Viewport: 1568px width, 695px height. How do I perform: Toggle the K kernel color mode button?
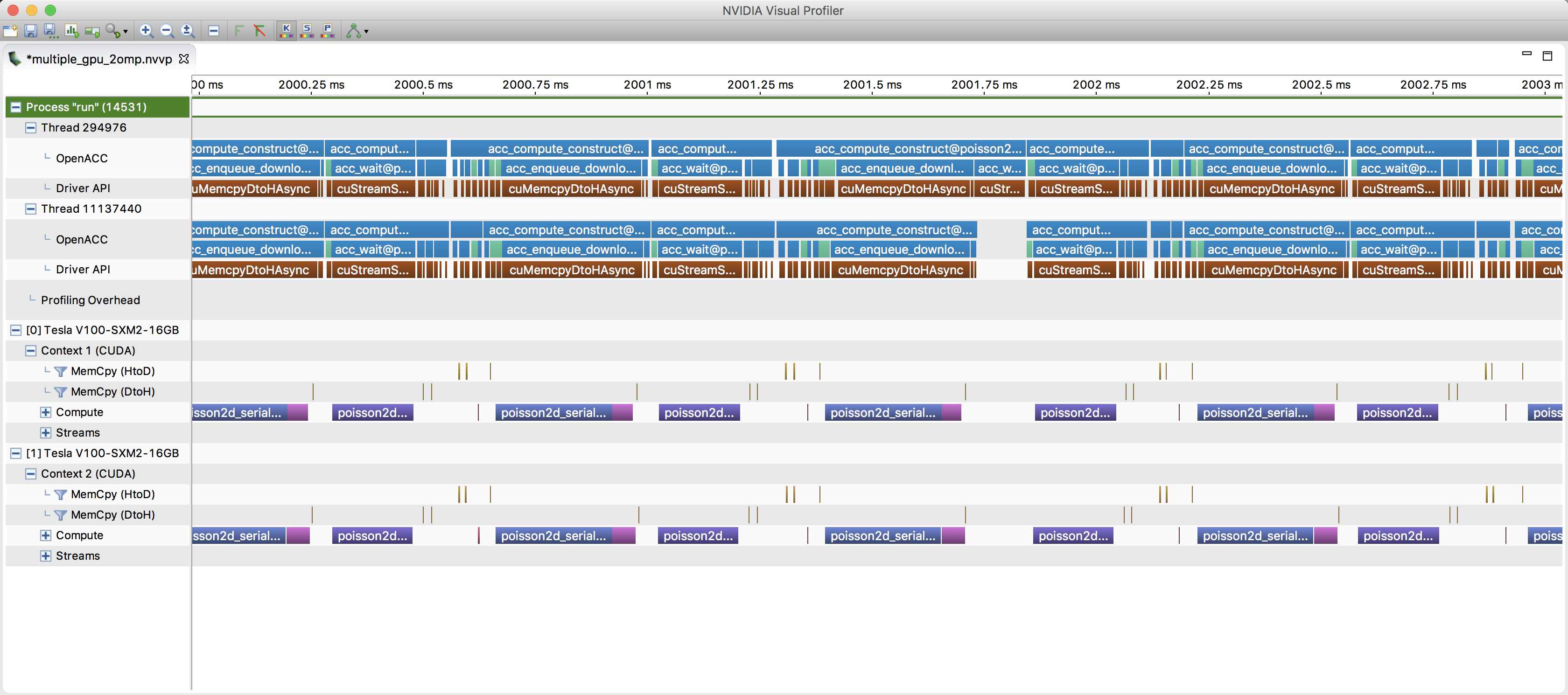(286, 30)
